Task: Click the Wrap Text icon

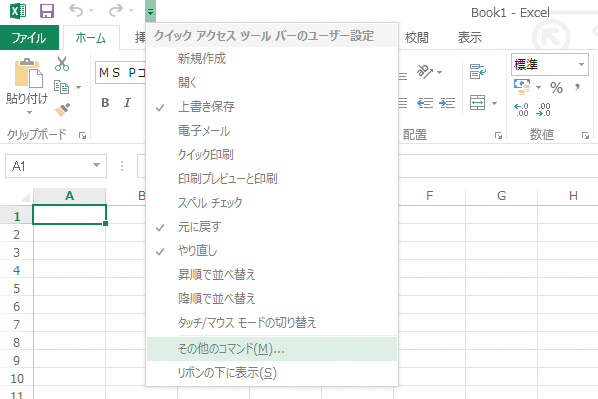Action: pos(477,72)
